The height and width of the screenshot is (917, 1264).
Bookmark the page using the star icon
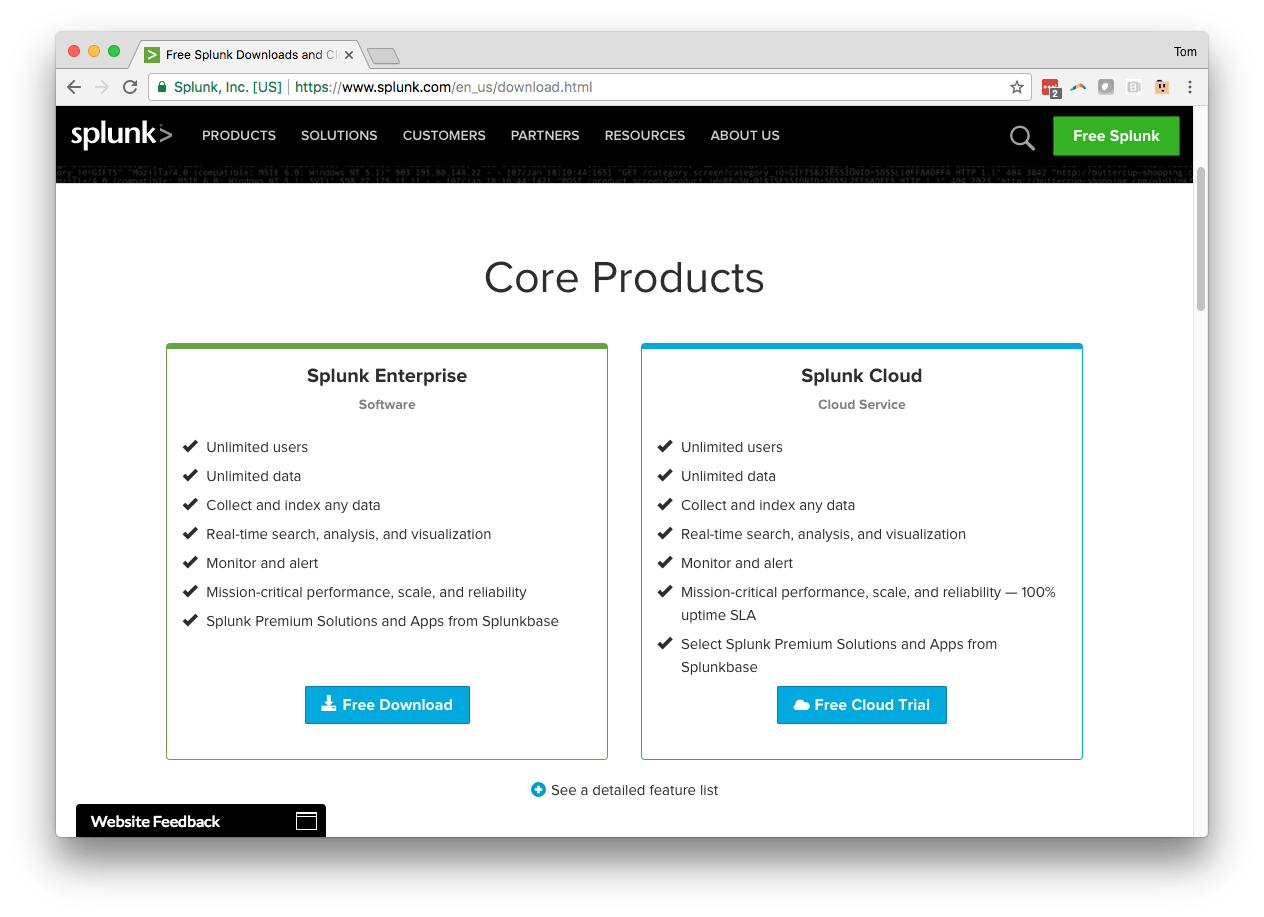[1017, 87]
